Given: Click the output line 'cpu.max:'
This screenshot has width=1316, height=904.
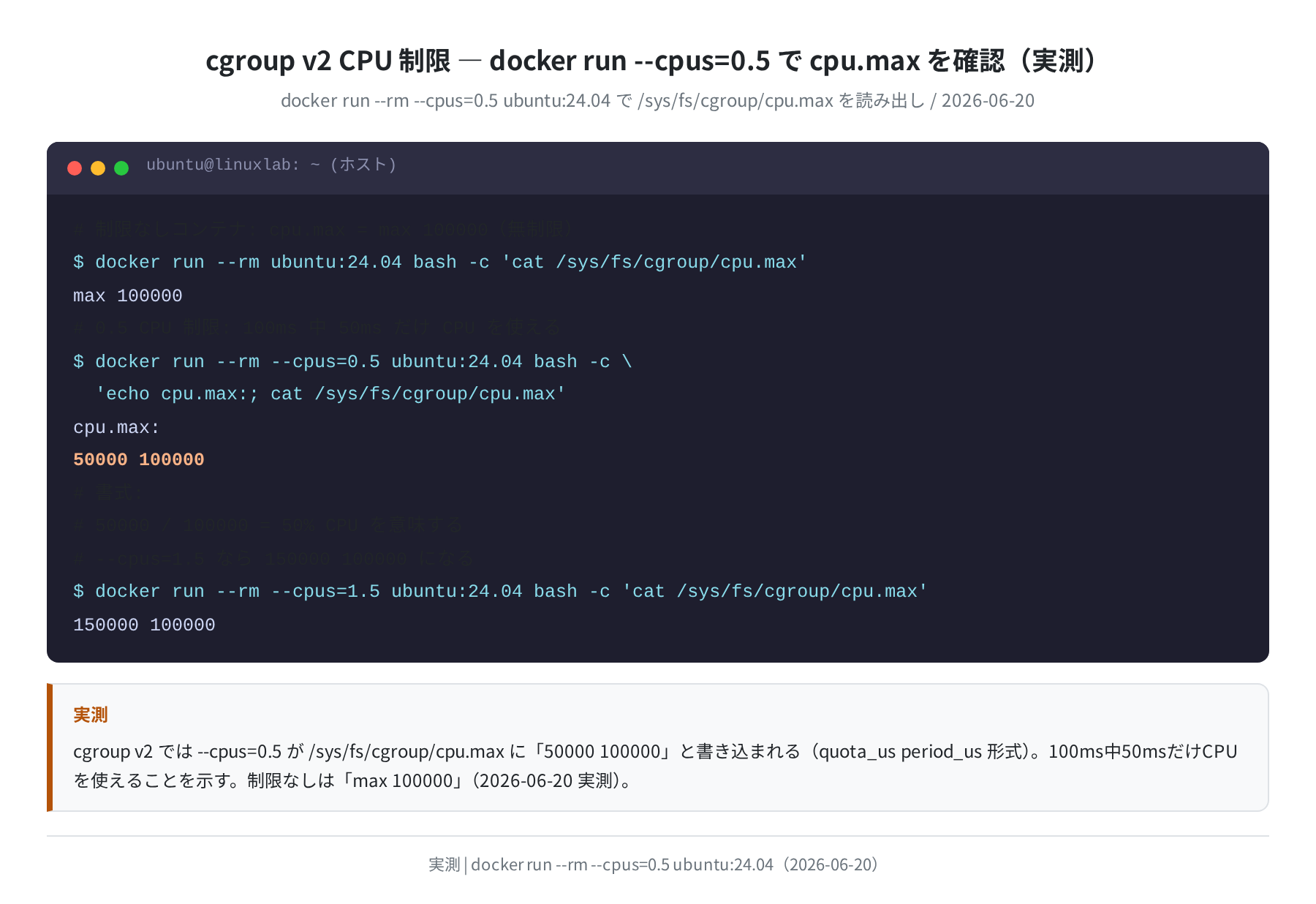Looking at the screenshot, I should (x=116, y=427).
